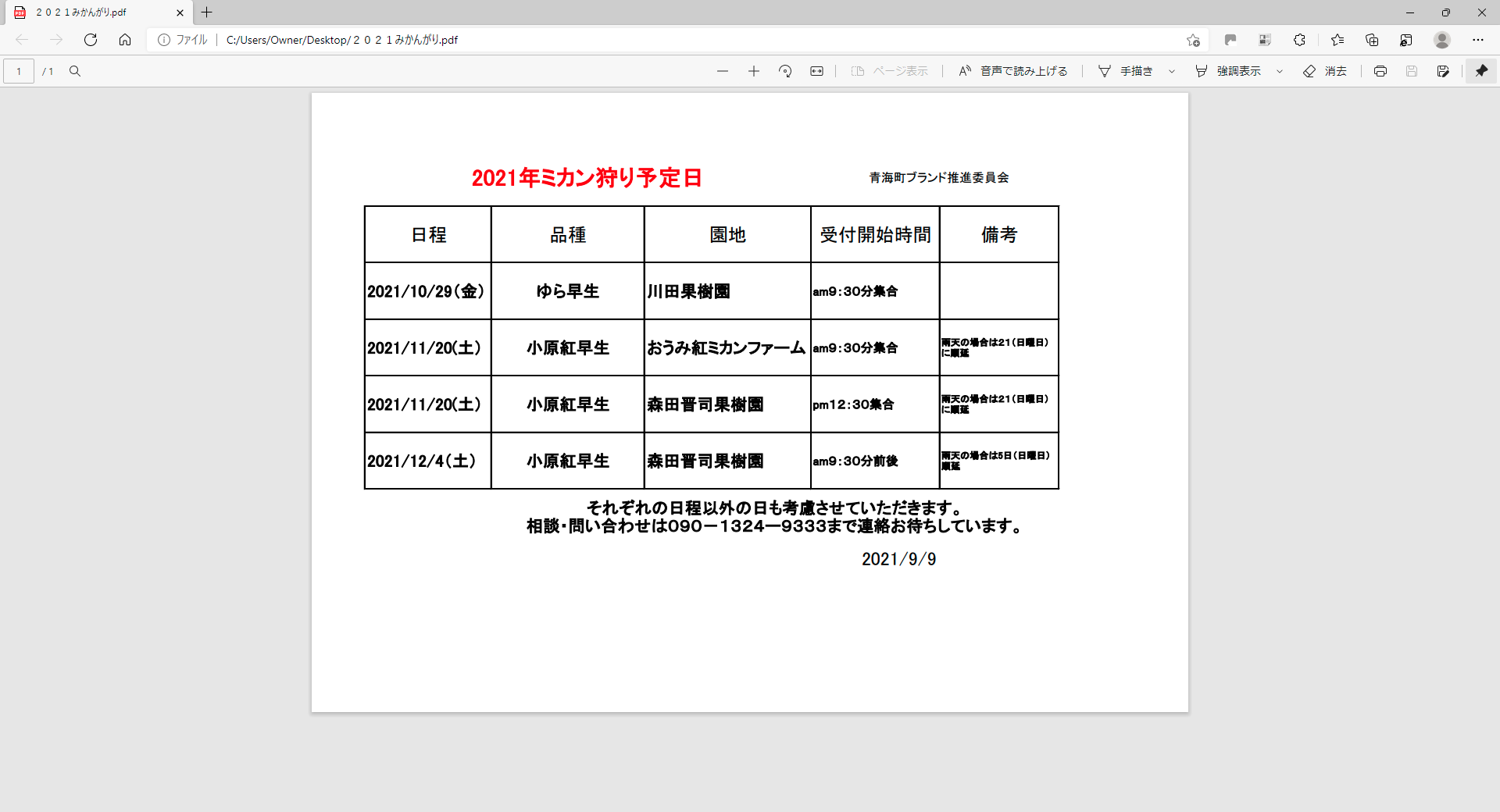Search within the PDF document

click(x=75, y=71)
